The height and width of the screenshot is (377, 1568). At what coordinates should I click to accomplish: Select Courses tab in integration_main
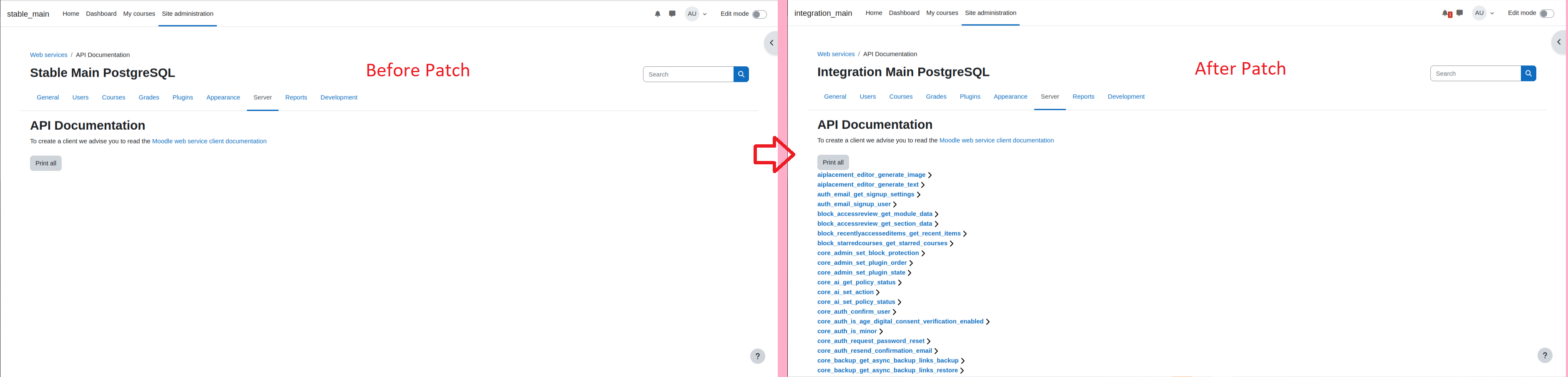(x=901, y=97)
